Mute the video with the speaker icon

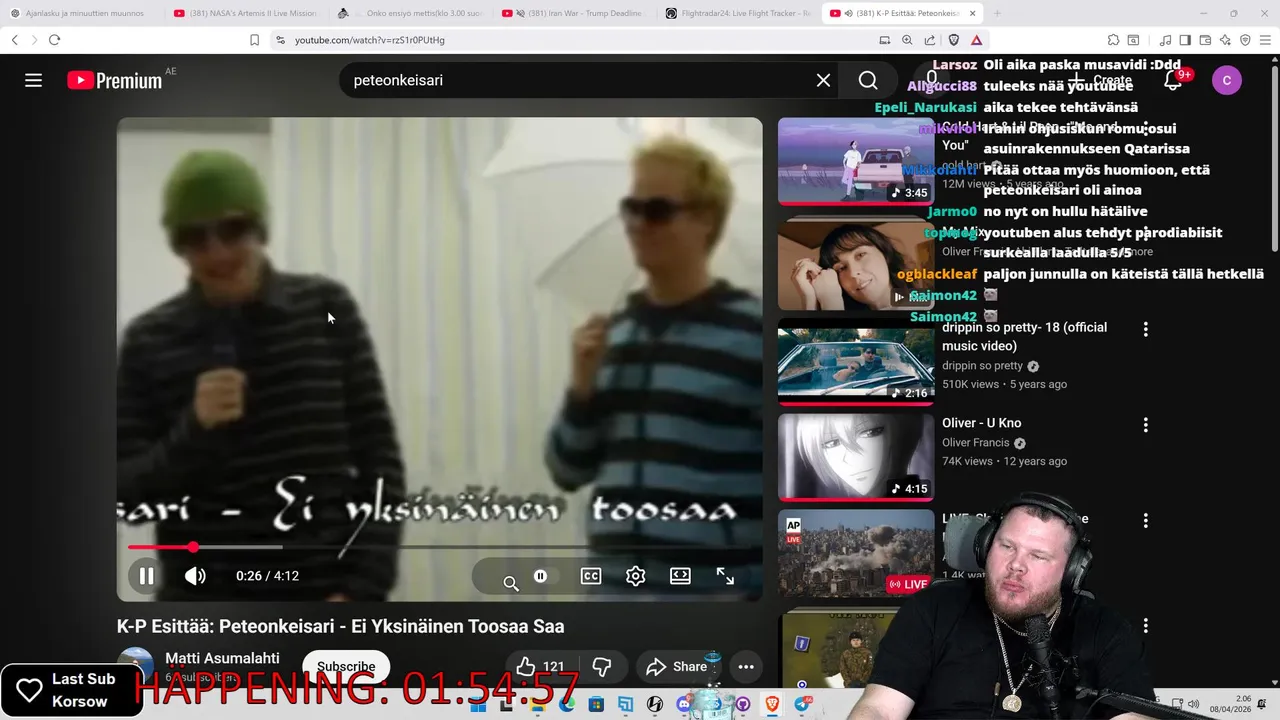tap(195, 576)
